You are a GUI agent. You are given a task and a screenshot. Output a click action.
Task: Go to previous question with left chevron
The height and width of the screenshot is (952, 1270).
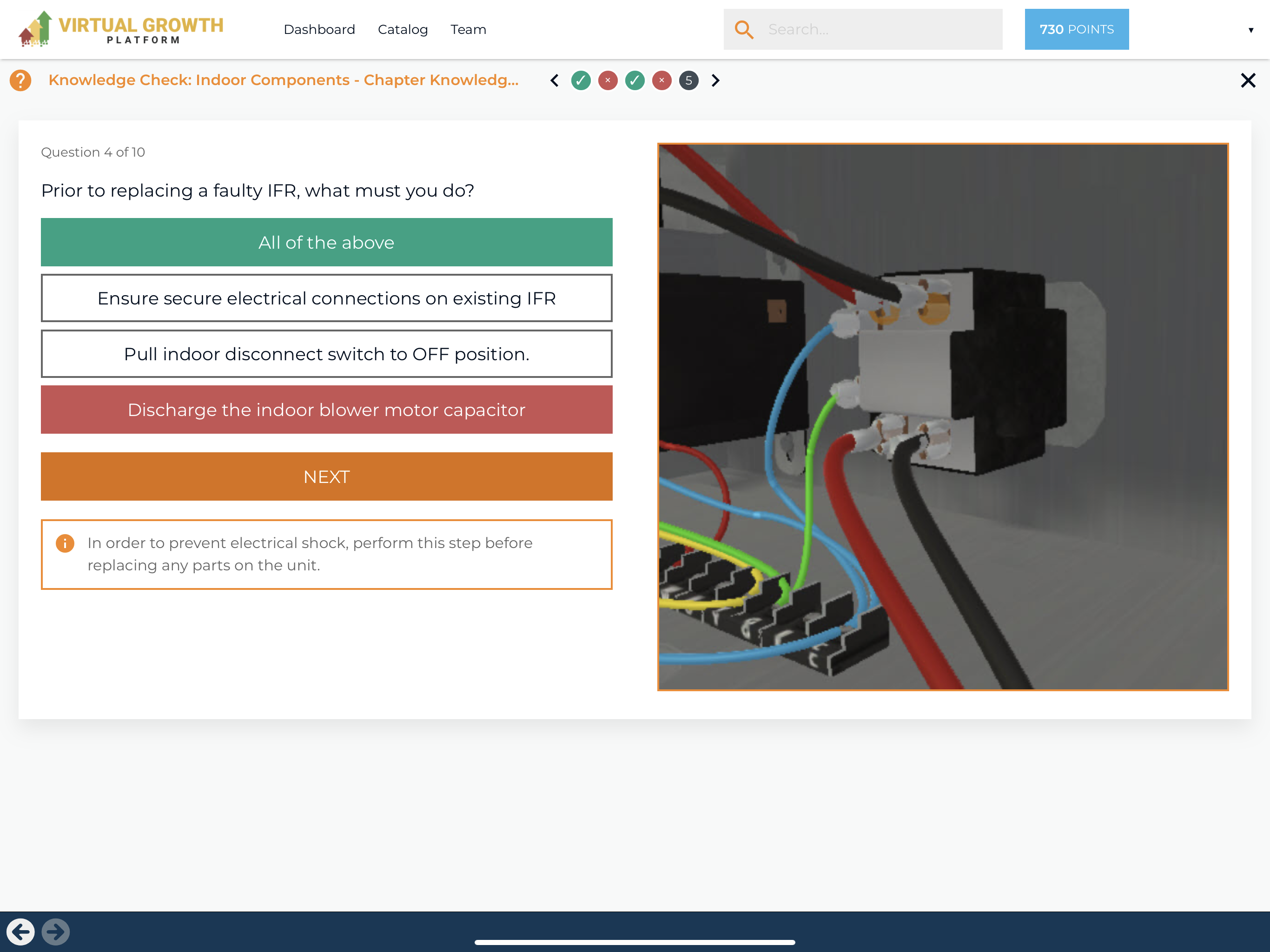[x=555, y=80]
